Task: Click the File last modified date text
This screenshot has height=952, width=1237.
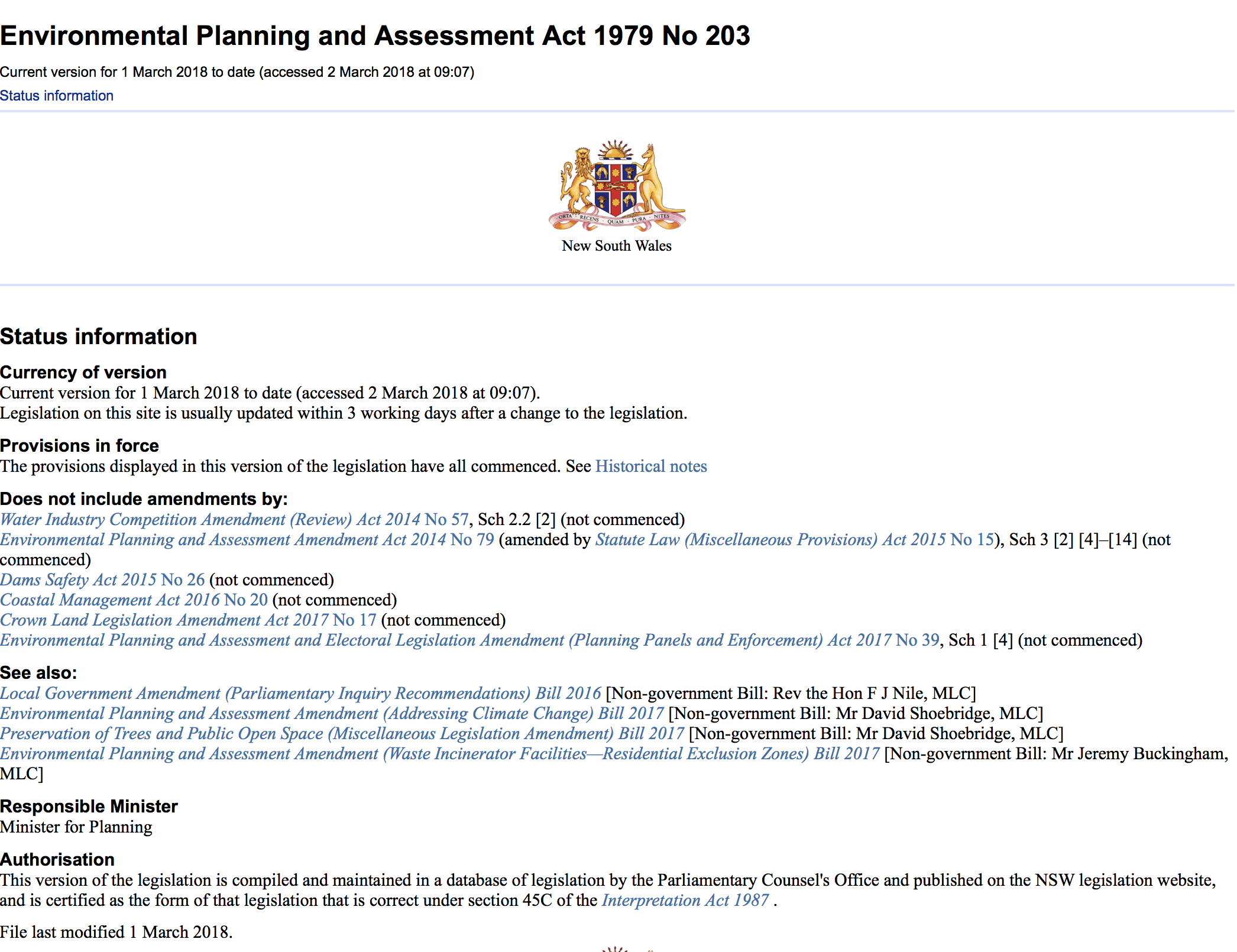Action: [116, 932]
